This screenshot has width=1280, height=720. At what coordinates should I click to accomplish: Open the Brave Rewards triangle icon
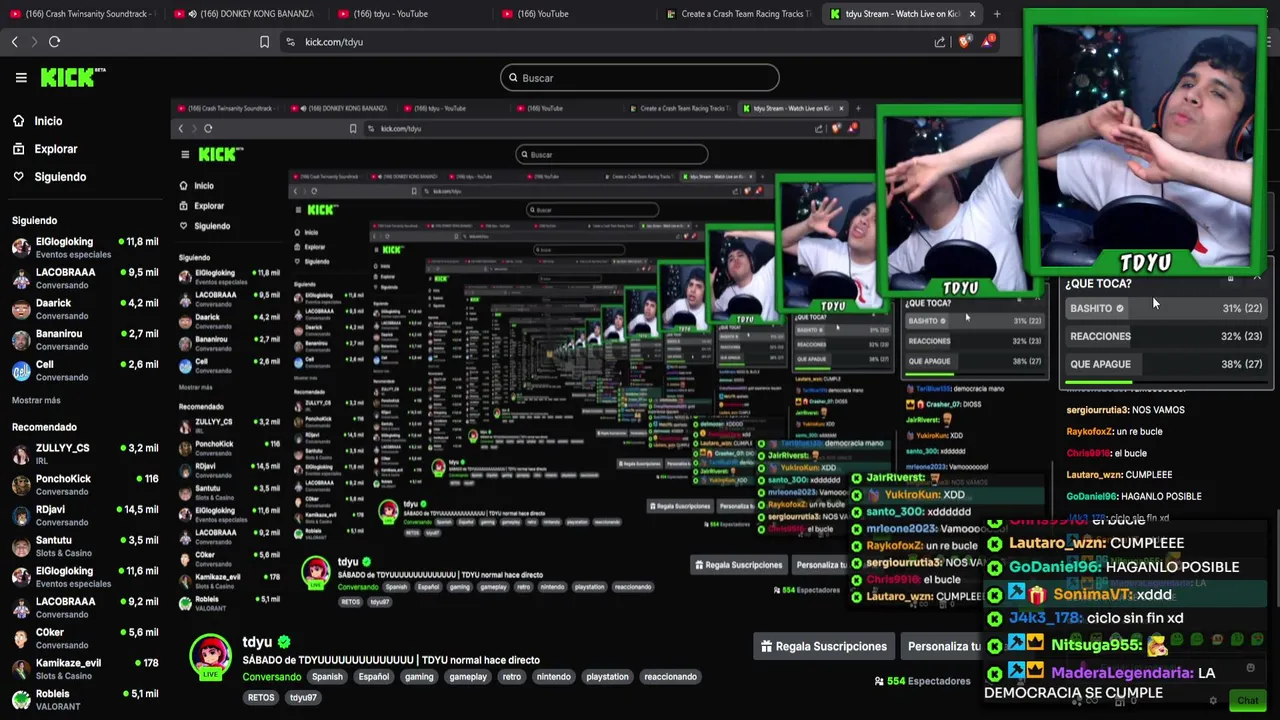(x=988, y=41)
